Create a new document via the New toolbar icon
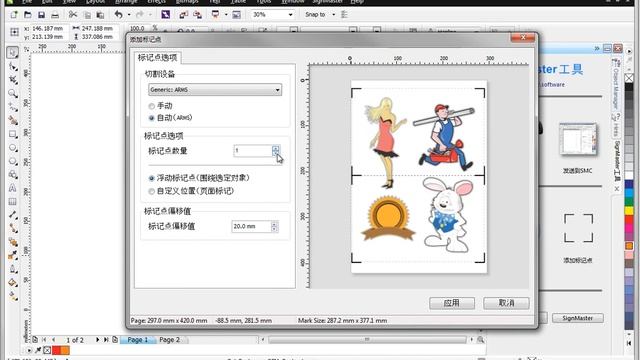Screen dimensions: 640x360 [14, 15]
